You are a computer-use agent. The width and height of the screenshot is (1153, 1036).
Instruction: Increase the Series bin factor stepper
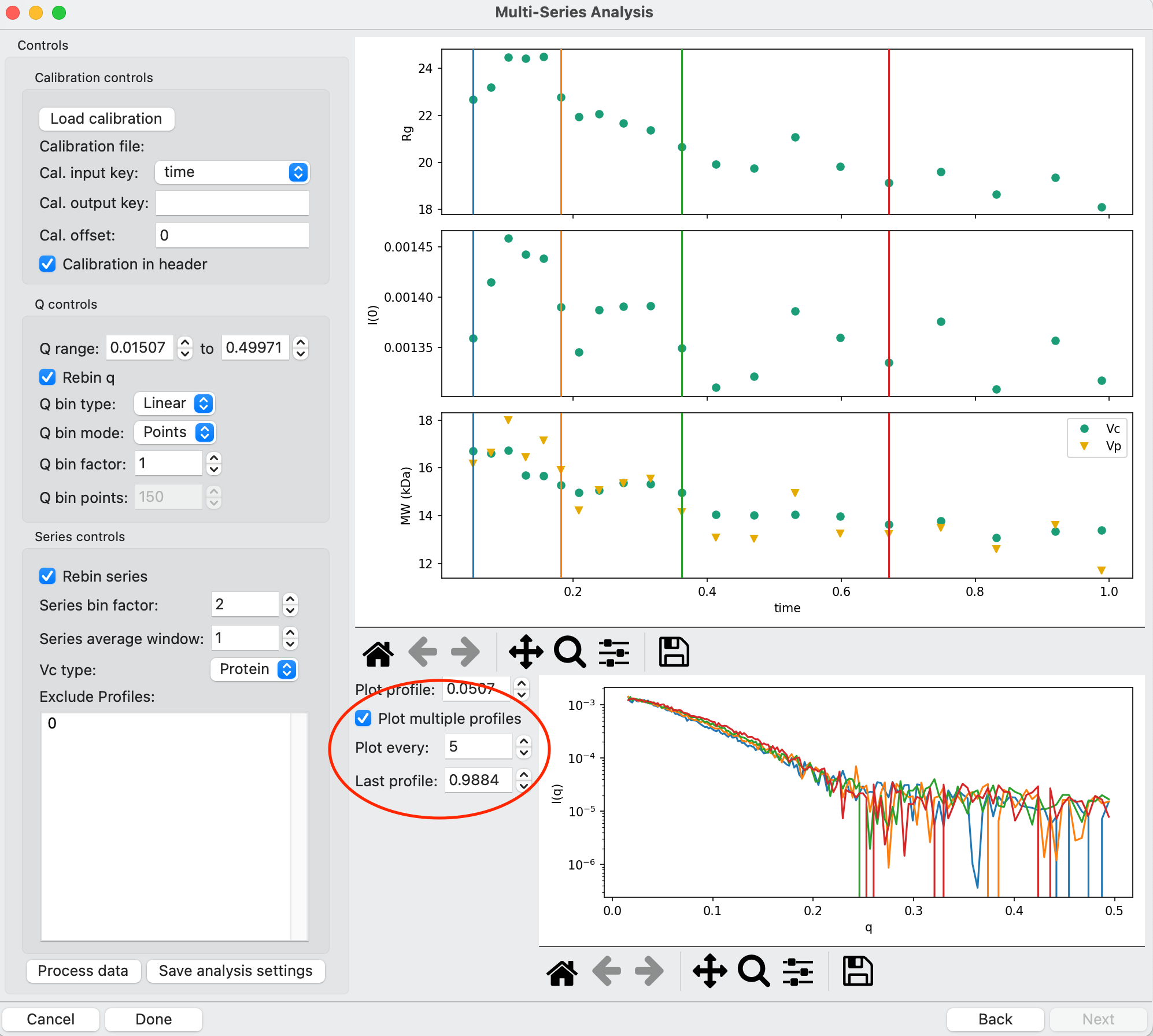tap(290, 599)
